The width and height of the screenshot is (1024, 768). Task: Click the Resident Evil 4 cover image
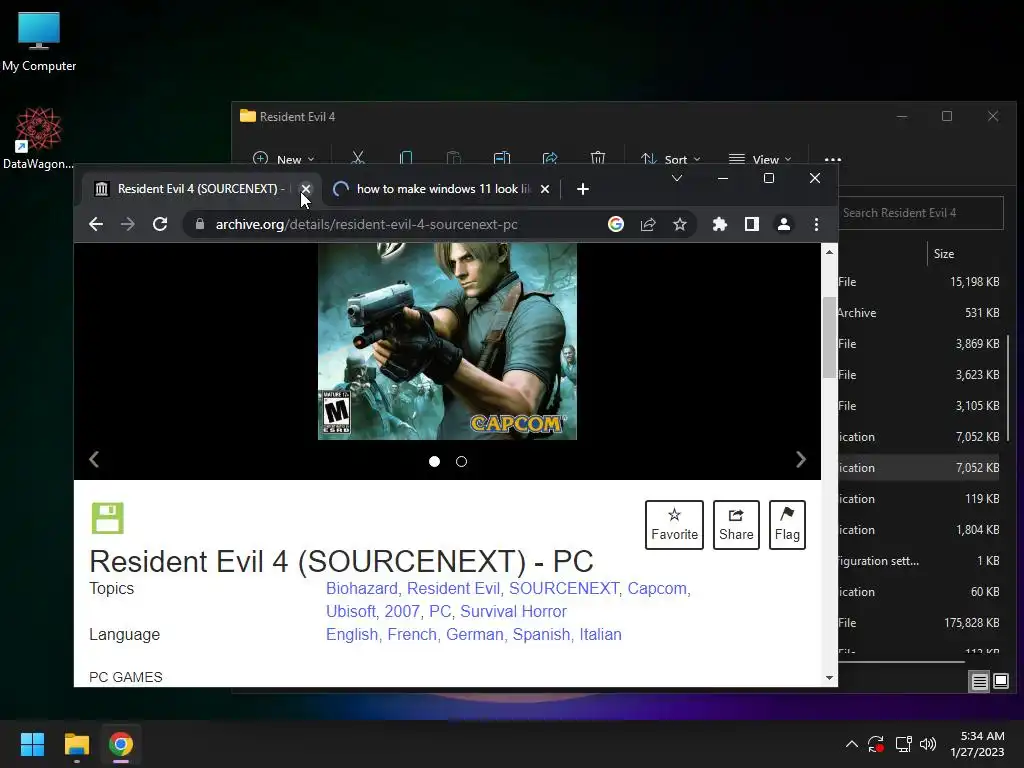coord(447,341)
